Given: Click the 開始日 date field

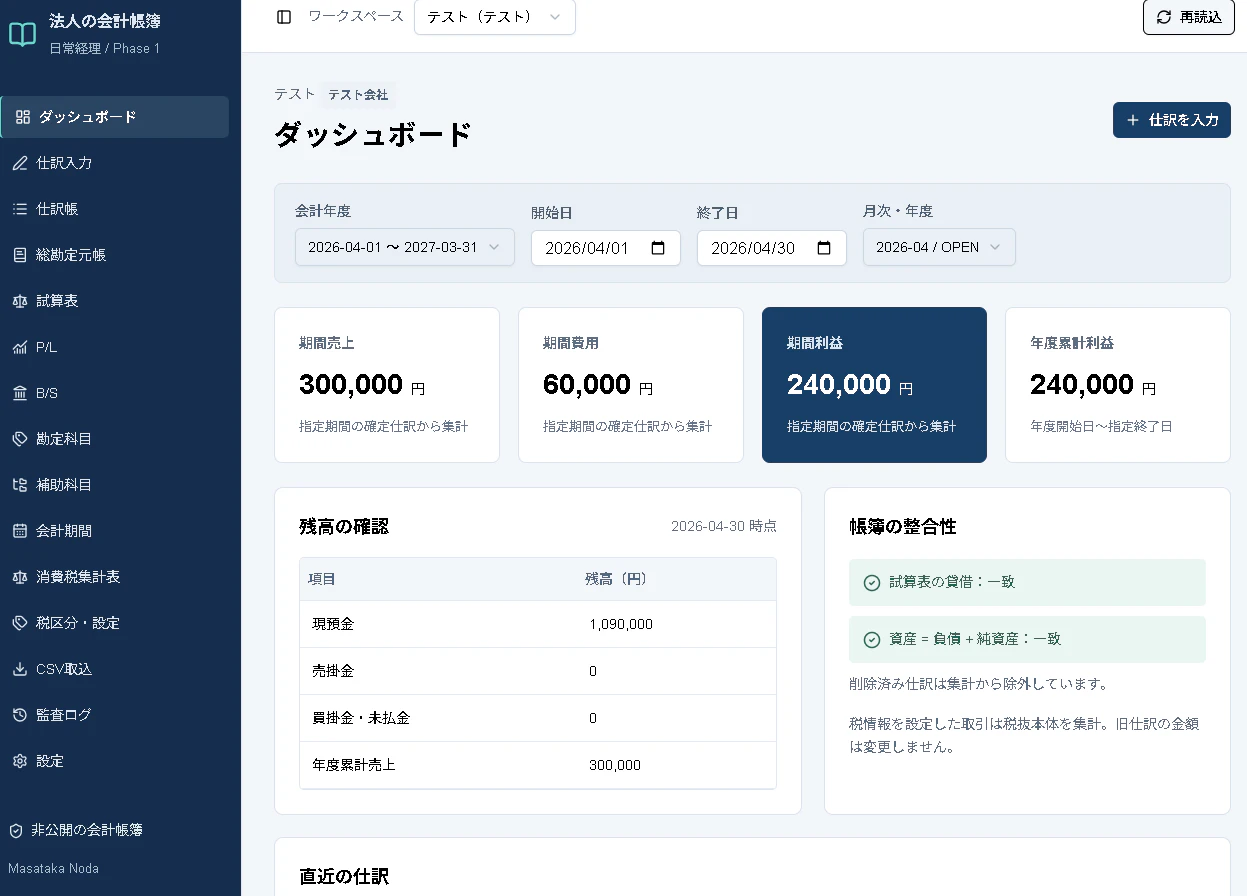Looking at the screenshot, I should [606, 248].
